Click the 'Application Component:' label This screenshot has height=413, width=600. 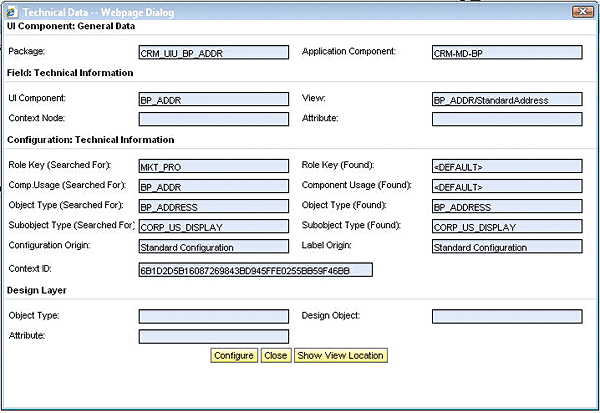[x=349, y=51]
